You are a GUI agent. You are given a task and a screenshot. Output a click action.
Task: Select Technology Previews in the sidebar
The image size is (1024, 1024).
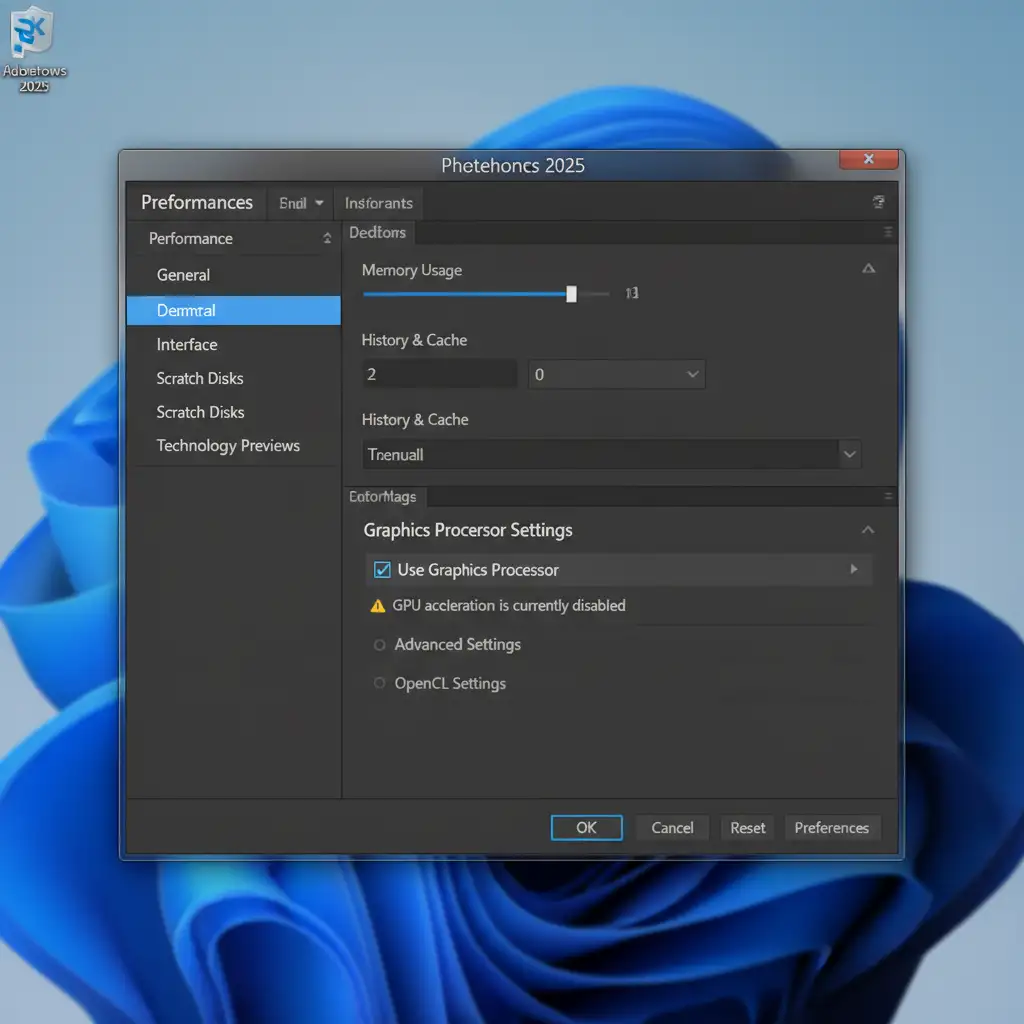pyautogui.click(x=228, y=446)
